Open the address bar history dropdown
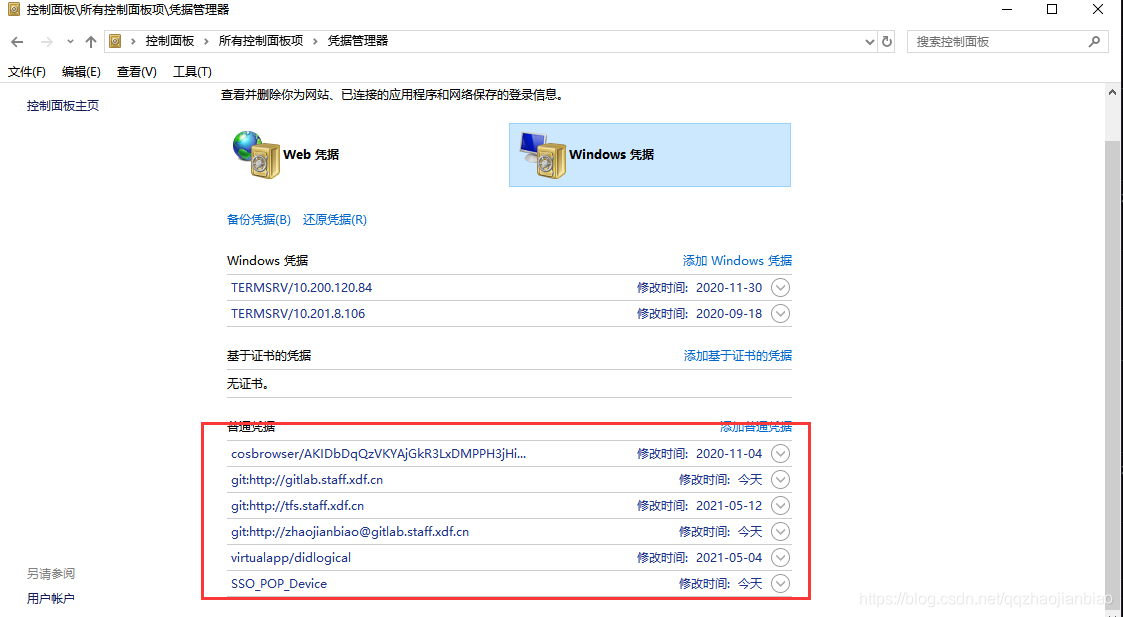Image resolution: width=1123 pixels, height=617 pixels. coord(869,42)
